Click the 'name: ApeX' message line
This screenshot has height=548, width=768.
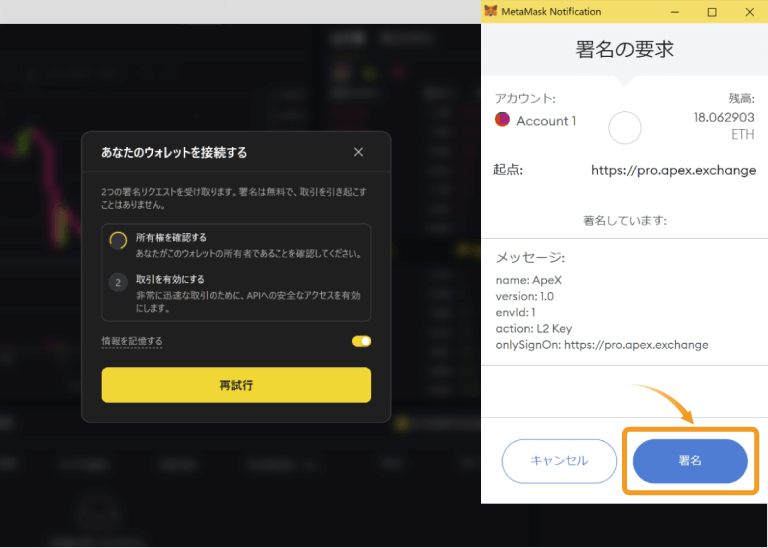pos(528,281)
